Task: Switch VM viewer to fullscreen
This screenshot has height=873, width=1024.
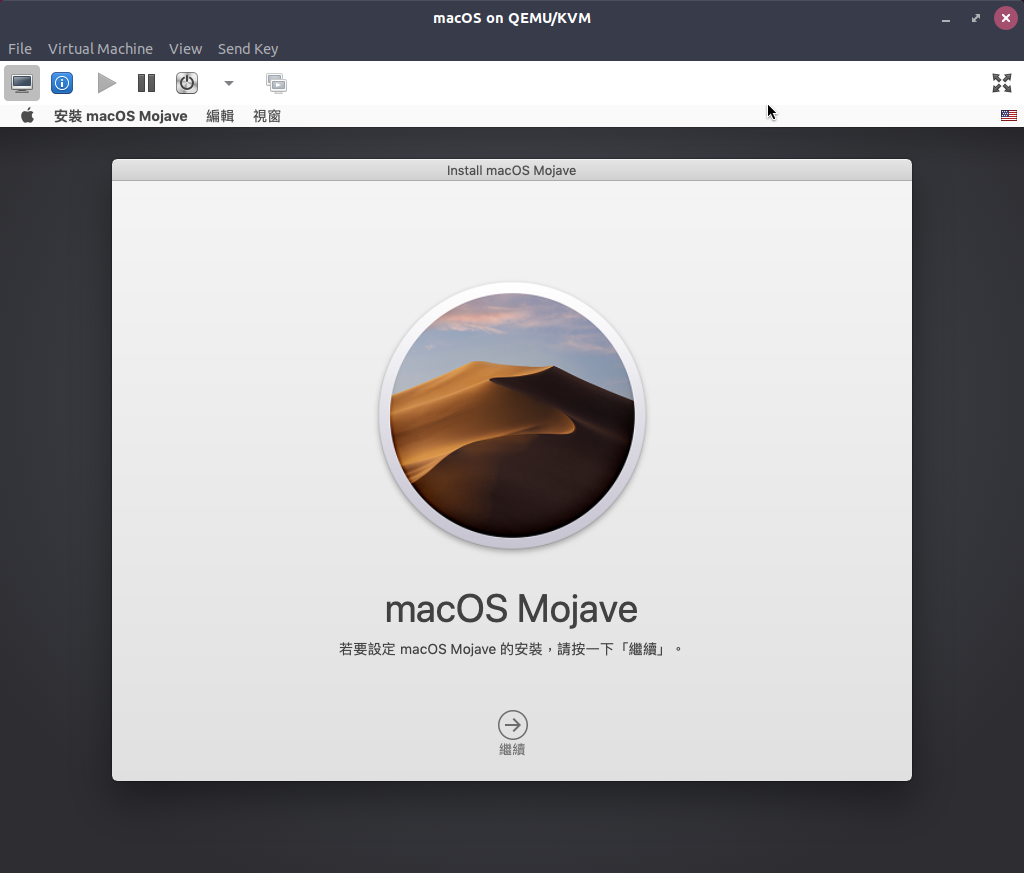Action: [1002, 83]
